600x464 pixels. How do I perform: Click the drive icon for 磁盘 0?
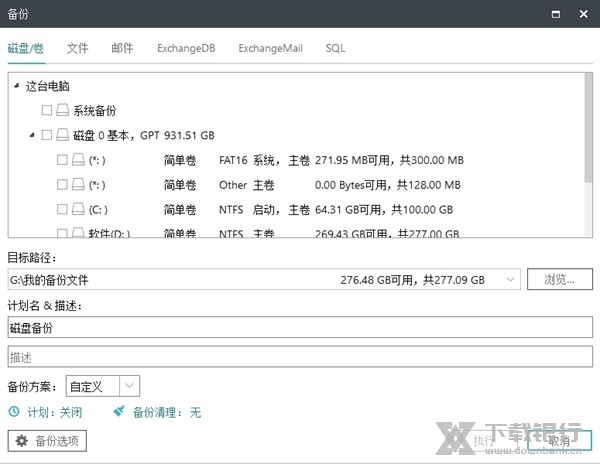tap(62, 135)
